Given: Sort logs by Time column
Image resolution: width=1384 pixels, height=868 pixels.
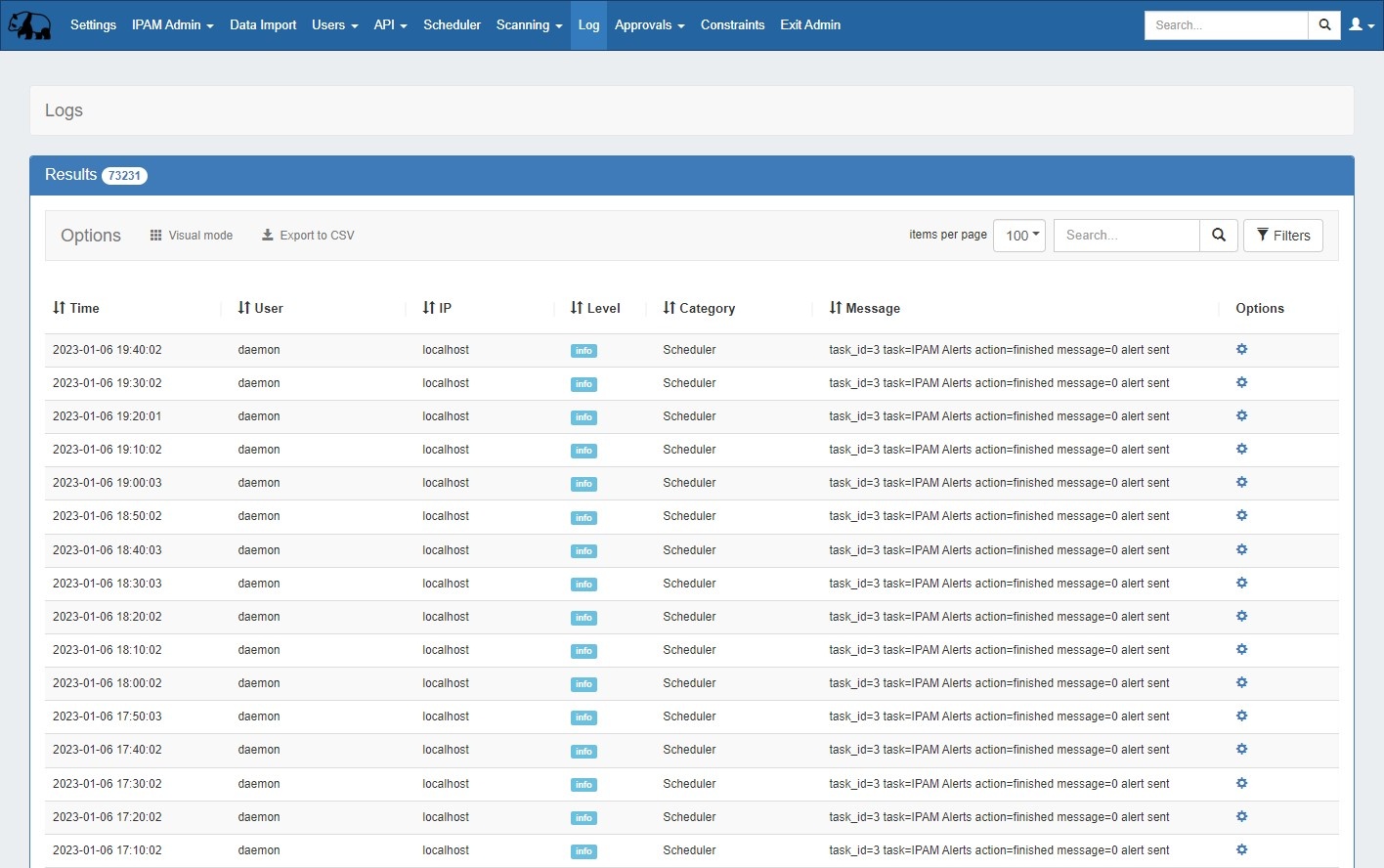Looking at the screenshot, I should click(x=76, y=308).
